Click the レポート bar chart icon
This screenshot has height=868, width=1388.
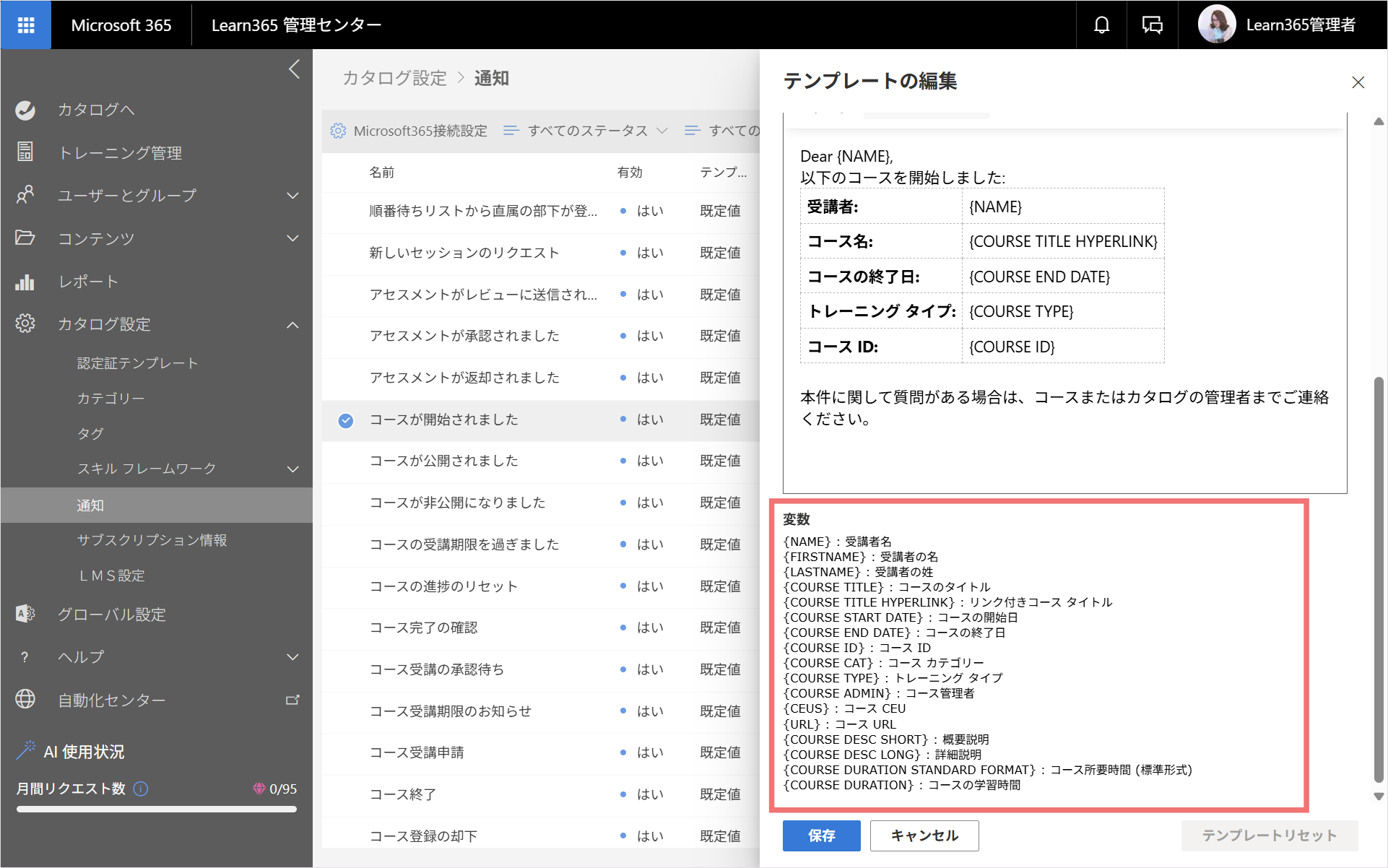point(25,282)
